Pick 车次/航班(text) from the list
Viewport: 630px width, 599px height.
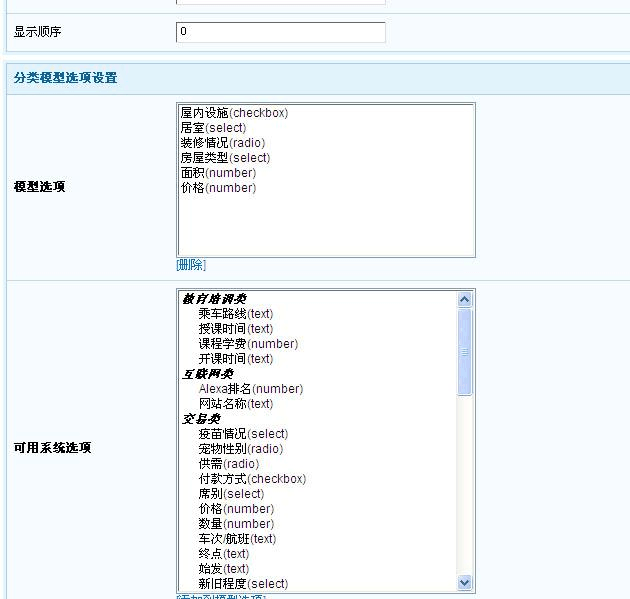point(237,539)
